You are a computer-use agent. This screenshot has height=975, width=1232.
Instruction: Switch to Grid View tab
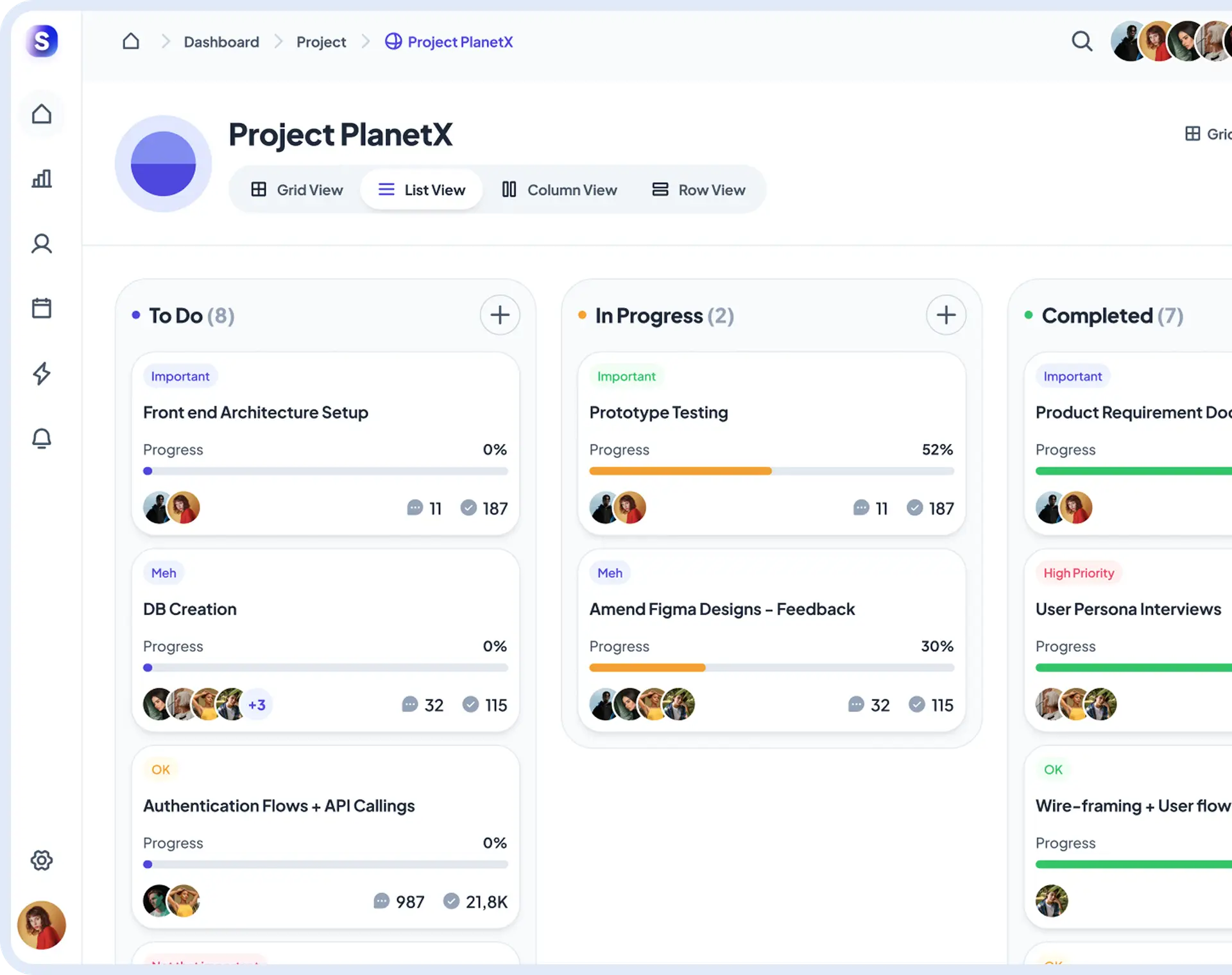coord(297,190)
